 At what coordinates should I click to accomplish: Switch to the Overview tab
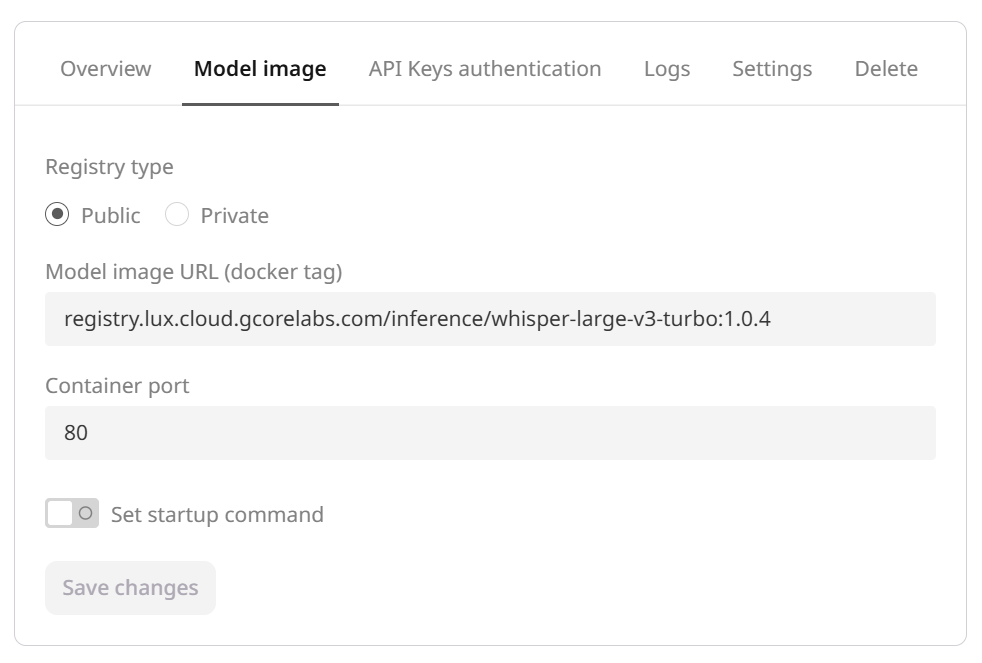coord(105,68)
